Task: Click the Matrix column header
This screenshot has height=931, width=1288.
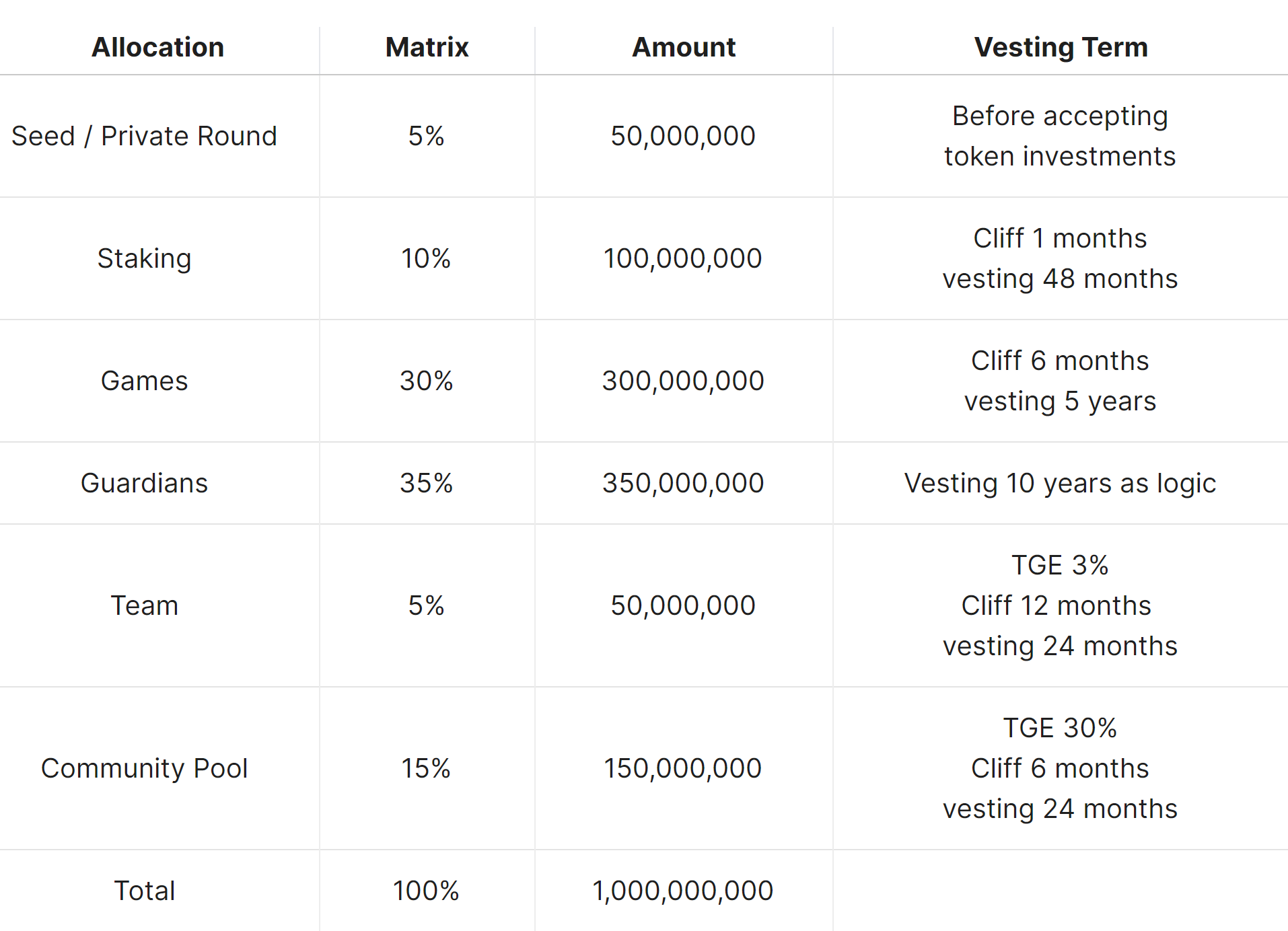Action: (427, 47)
